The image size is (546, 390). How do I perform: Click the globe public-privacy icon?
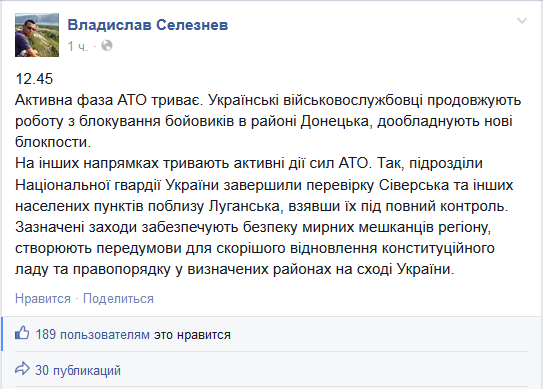coord(107,46)
